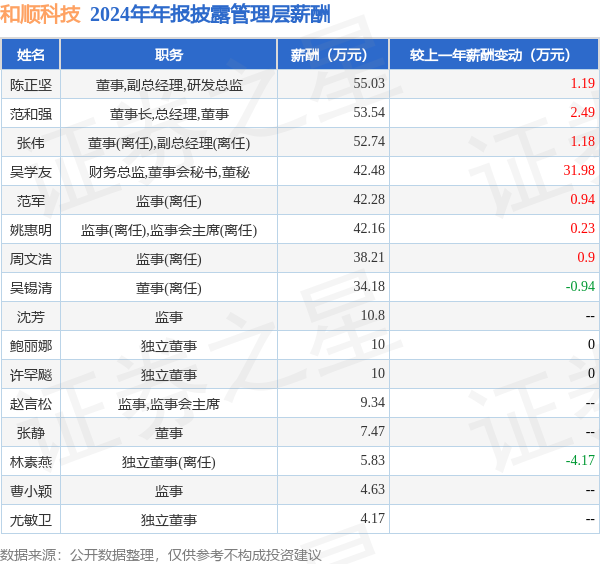This screenshot has width=600, height=564.
Task: Click the 2024年年报披露管理层薪酬 heading
Action: [210, 15]
